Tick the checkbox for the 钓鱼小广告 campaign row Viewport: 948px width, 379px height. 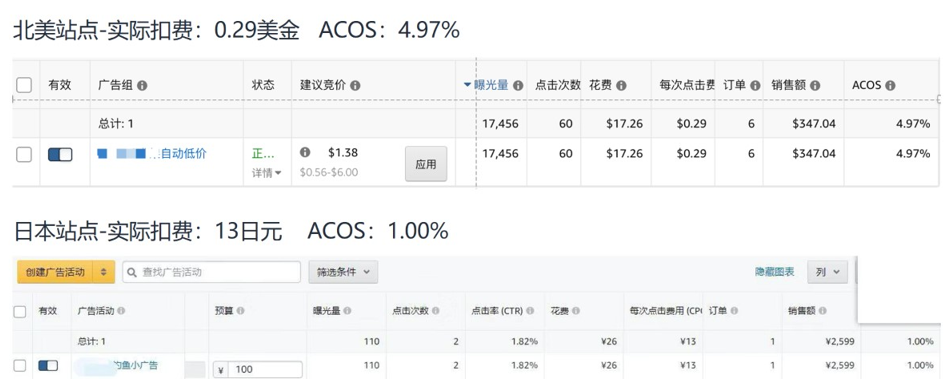coord(20,365)
